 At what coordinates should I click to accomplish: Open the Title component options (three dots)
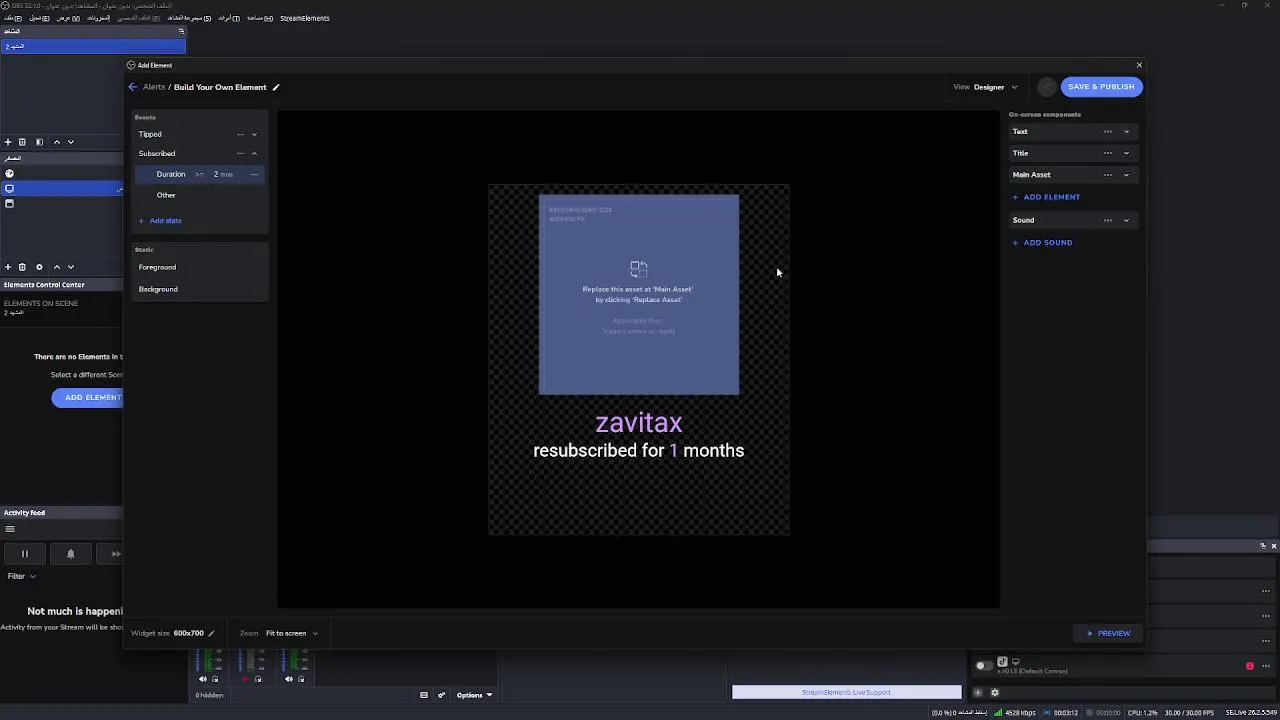[x=1107, y=153]
